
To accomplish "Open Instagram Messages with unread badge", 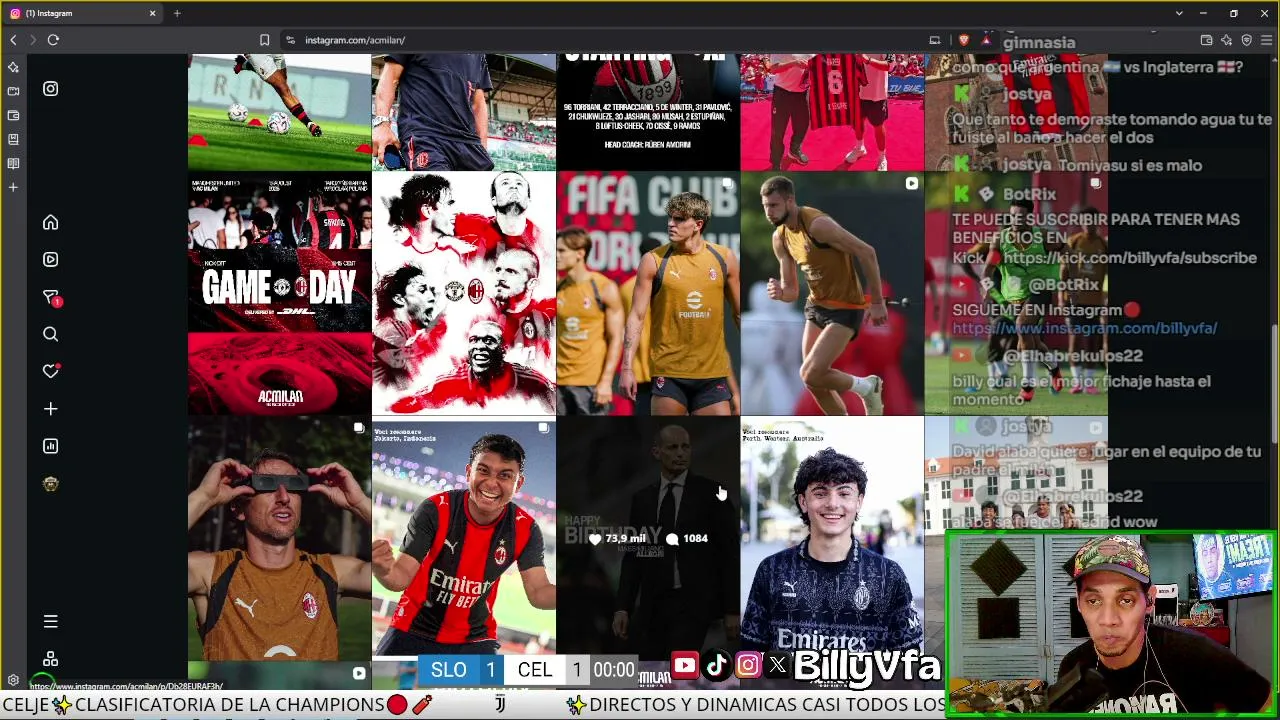I will 50,297.
